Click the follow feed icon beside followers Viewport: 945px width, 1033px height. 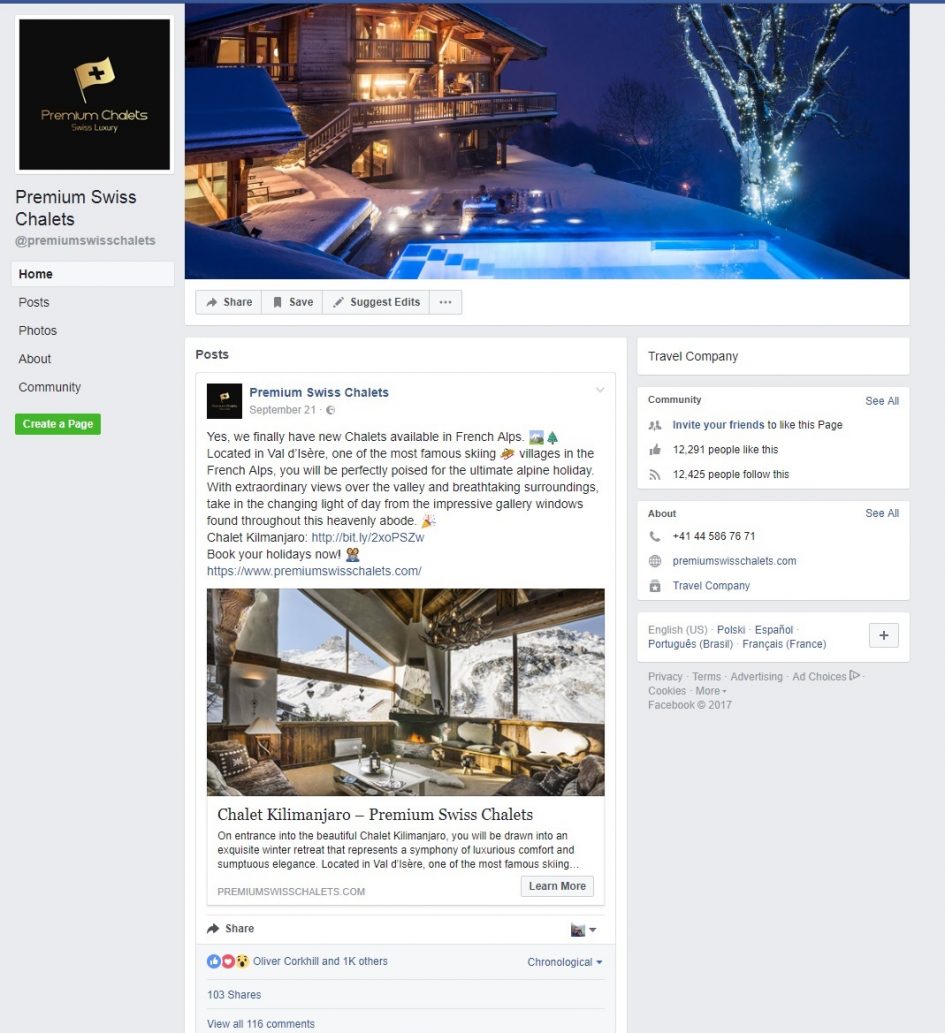pyautogui.click(x=654, y=474)
